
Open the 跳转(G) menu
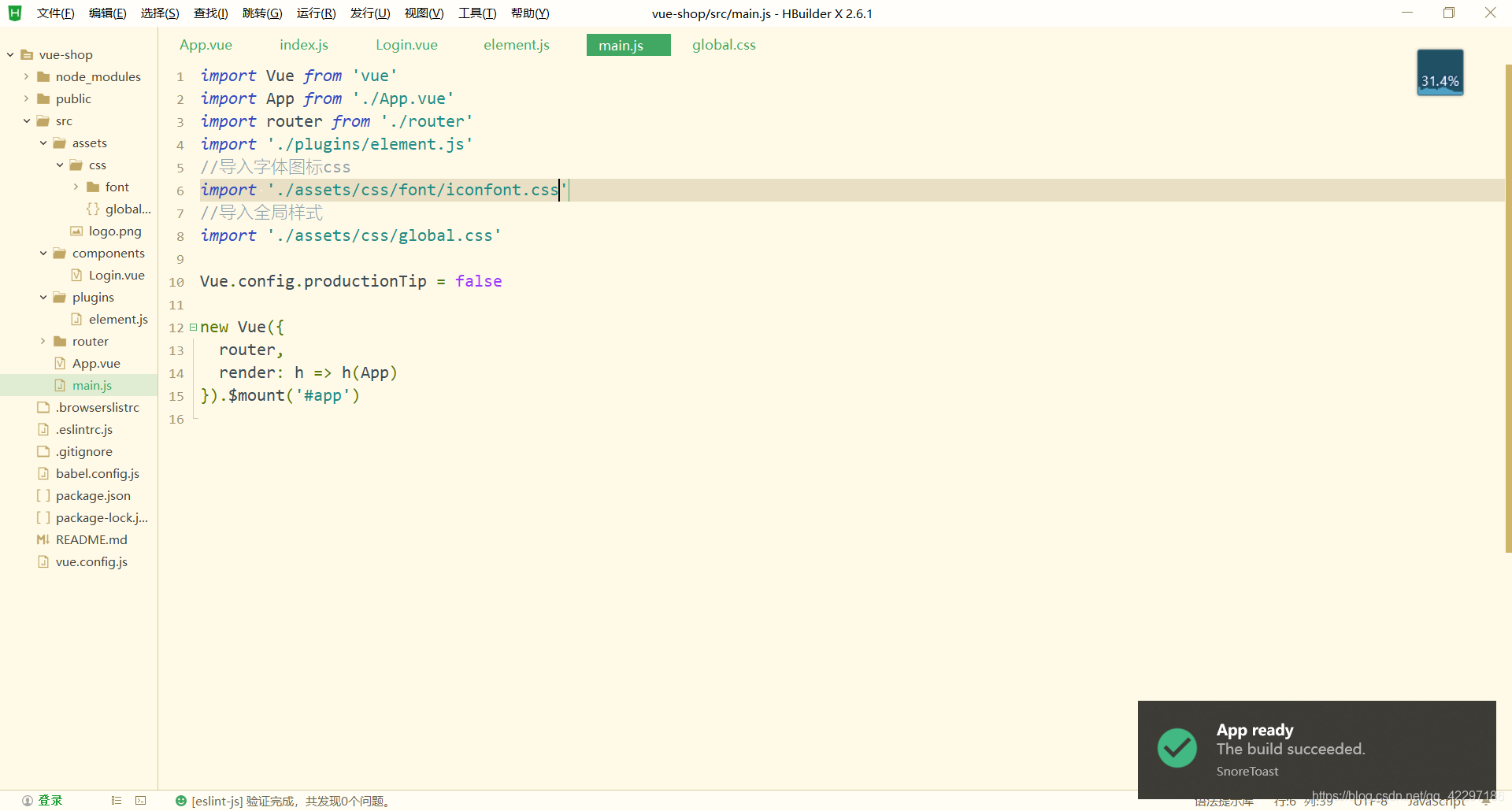pyautogui.click(x=262, y=13)
